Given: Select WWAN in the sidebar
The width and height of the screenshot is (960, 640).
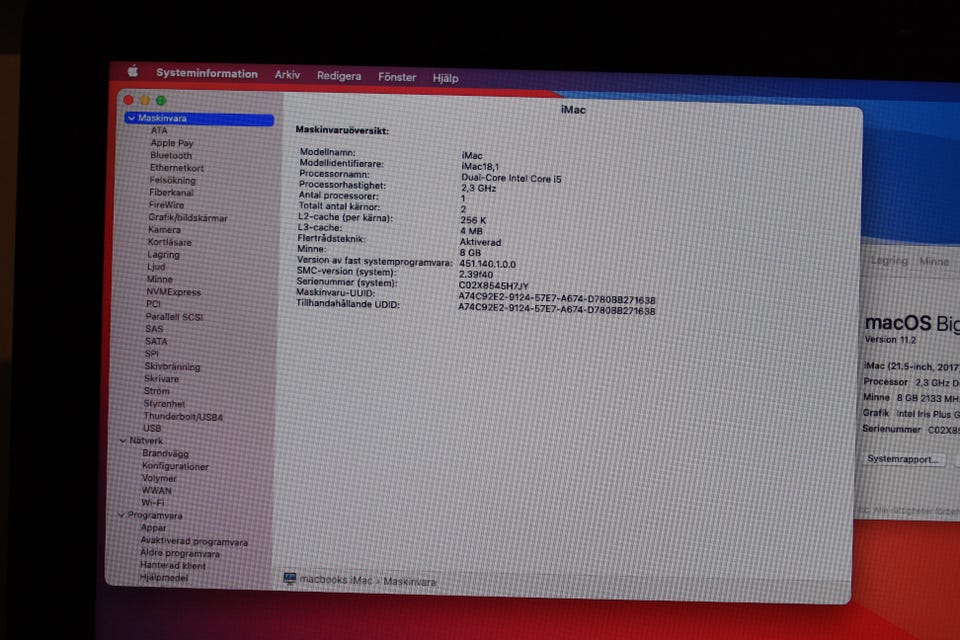Looking at the screenshot, I should tap(157, 491).
